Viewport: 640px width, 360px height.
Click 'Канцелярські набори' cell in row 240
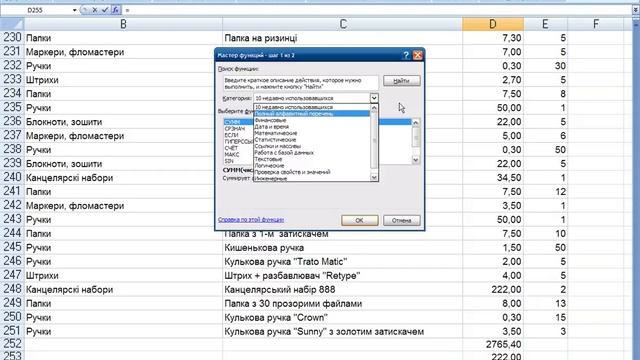point(123,178)
